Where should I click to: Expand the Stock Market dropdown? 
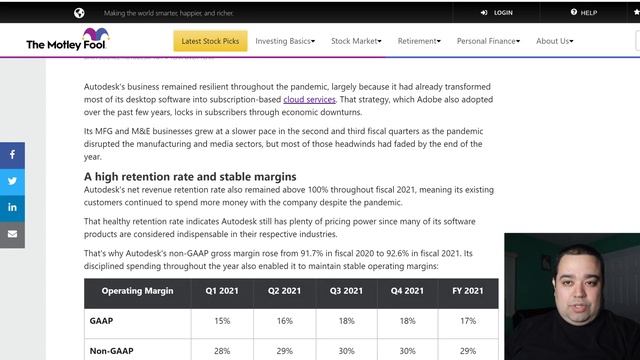coord(356,41)
